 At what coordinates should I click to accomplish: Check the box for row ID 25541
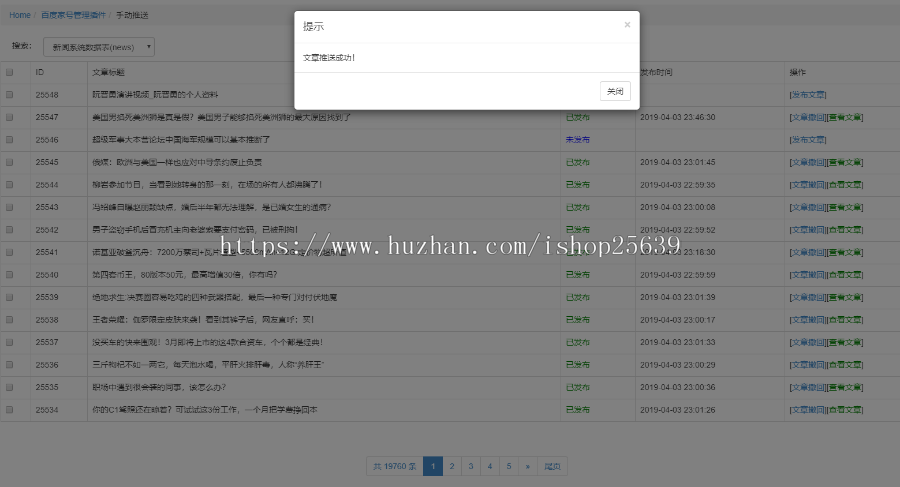coord(10,252)
